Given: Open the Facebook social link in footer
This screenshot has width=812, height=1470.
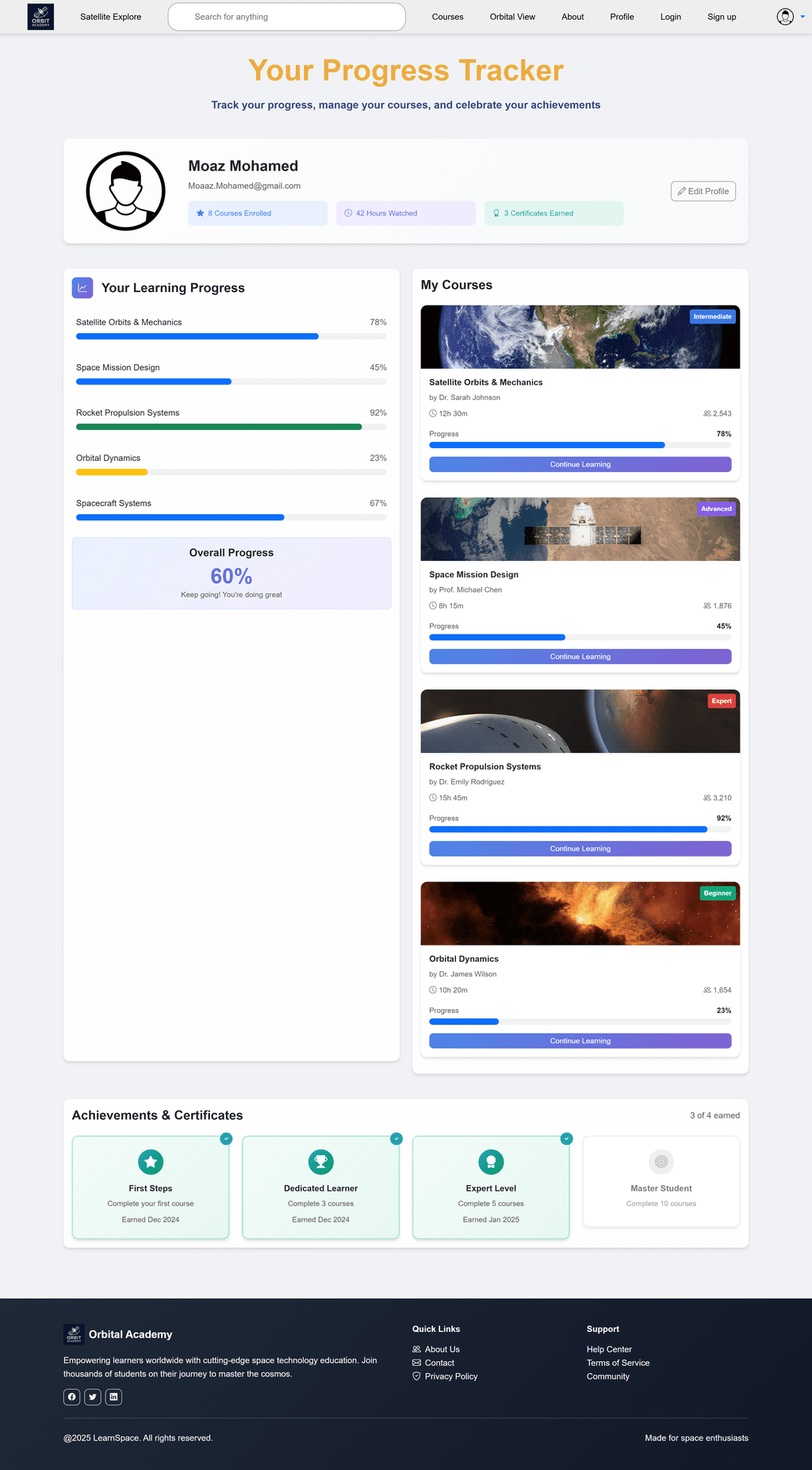Looking at the screenshot, I should click(x=72, y=1397).
